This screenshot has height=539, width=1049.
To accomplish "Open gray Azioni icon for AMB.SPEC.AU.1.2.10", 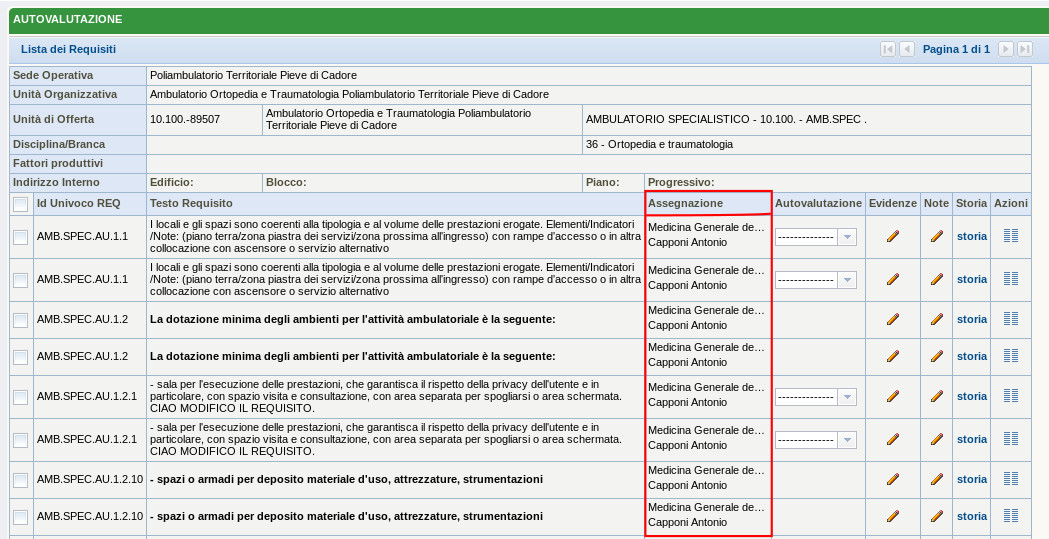I will 1010,516.
